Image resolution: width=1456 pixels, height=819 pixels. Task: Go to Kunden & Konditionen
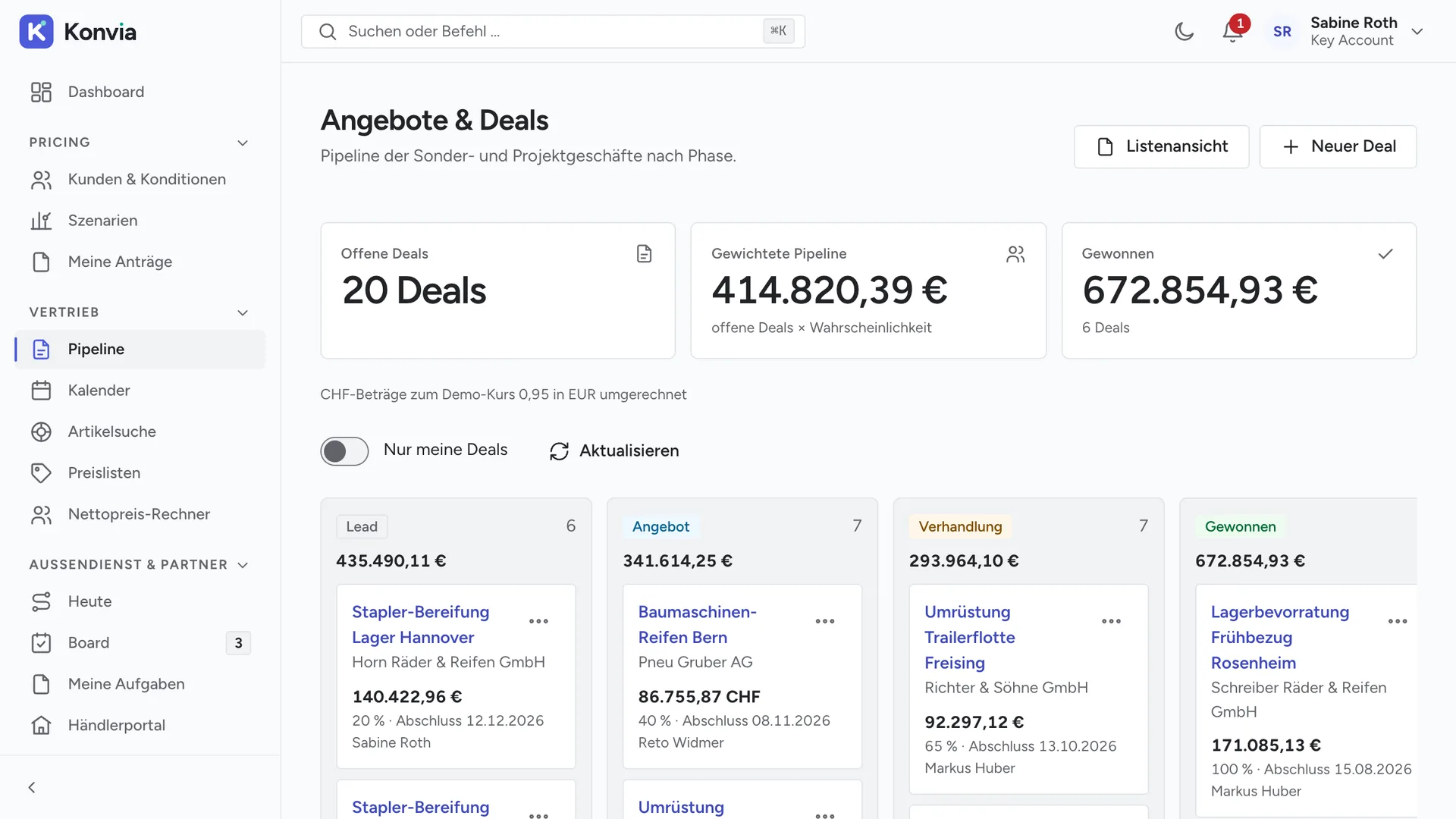[x=140, y=180]
